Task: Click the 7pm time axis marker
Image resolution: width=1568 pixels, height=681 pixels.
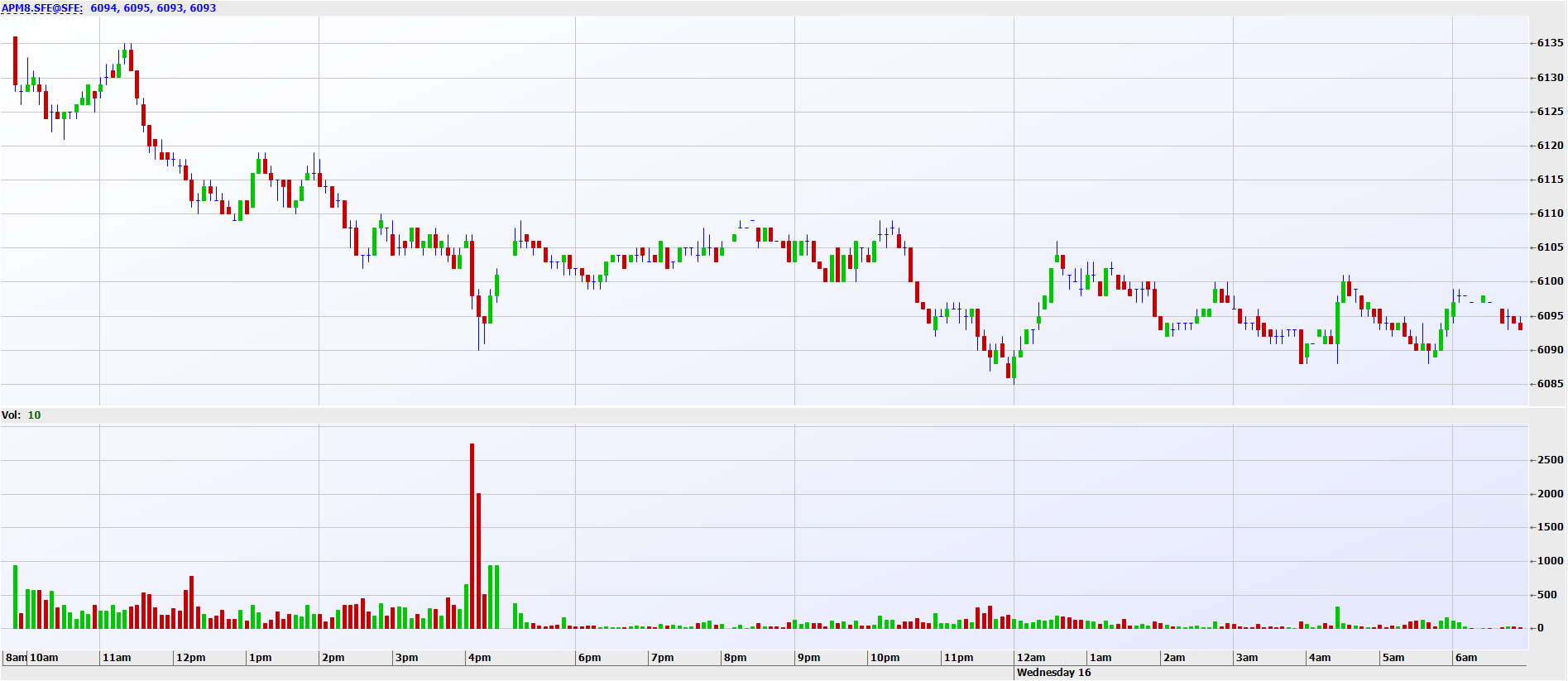Action: click(x=663, y=658)
